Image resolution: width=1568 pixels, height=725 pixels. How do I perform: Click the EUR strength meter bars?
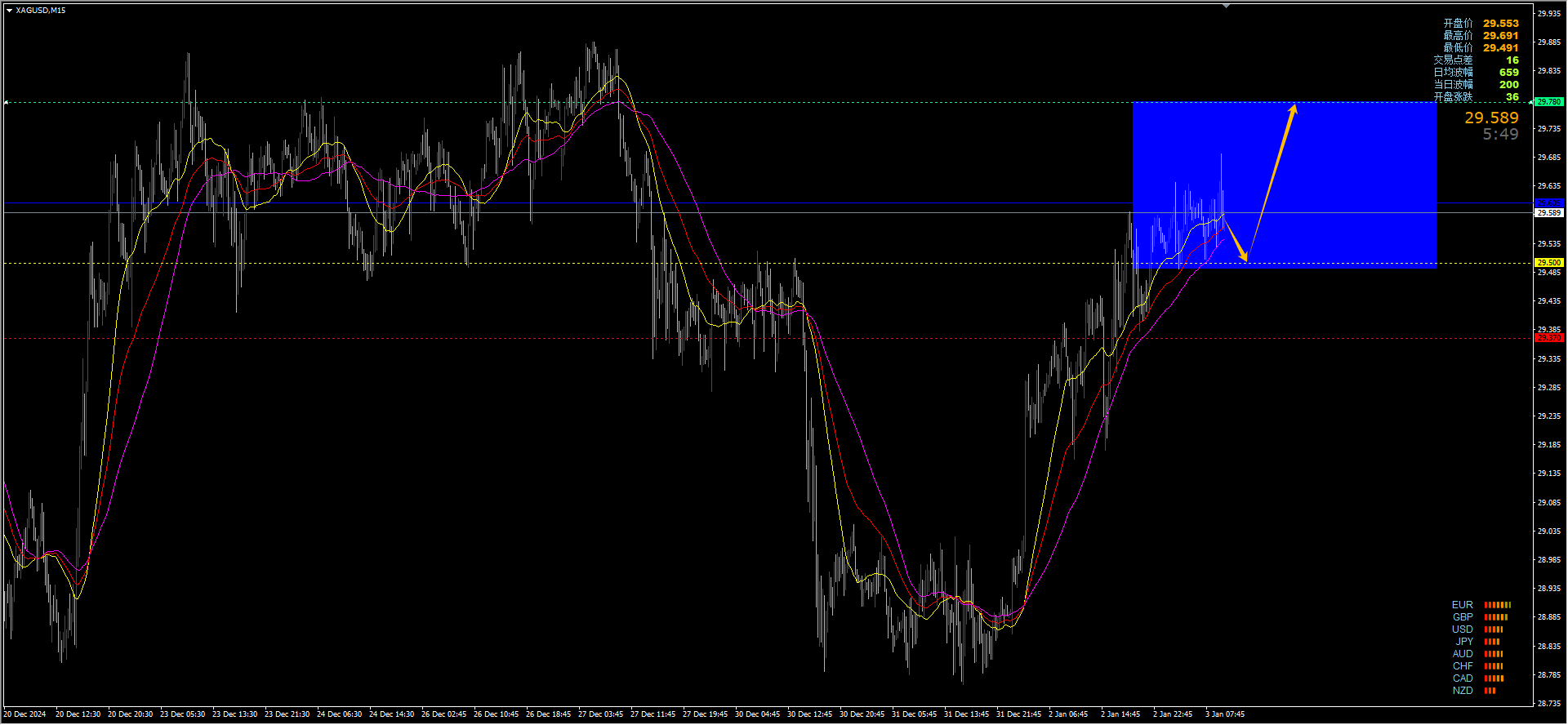1498,606
